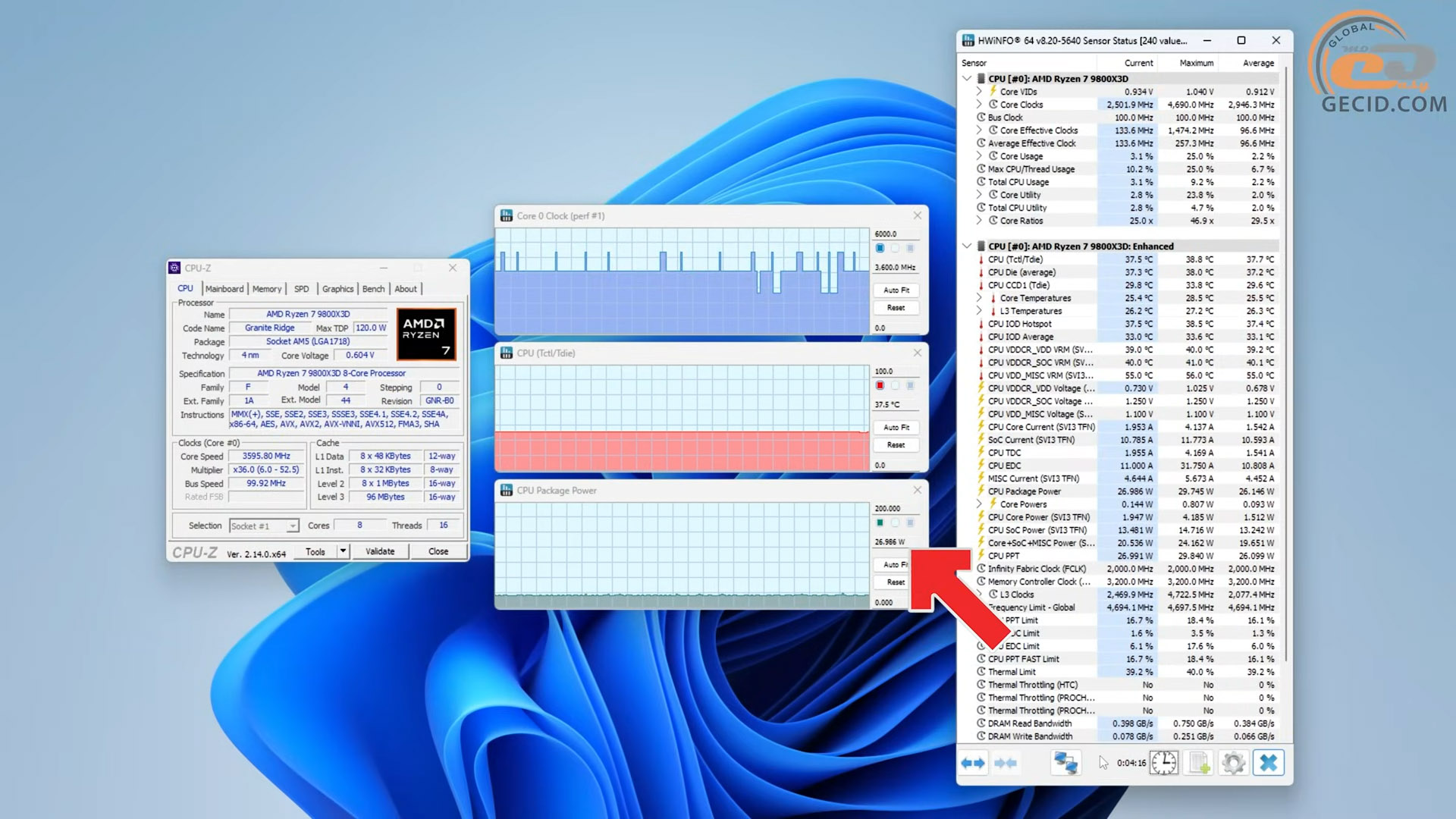The image size is (1456, 819).
Task: Select the Thermal Limit row
Action: point(1126,672)
